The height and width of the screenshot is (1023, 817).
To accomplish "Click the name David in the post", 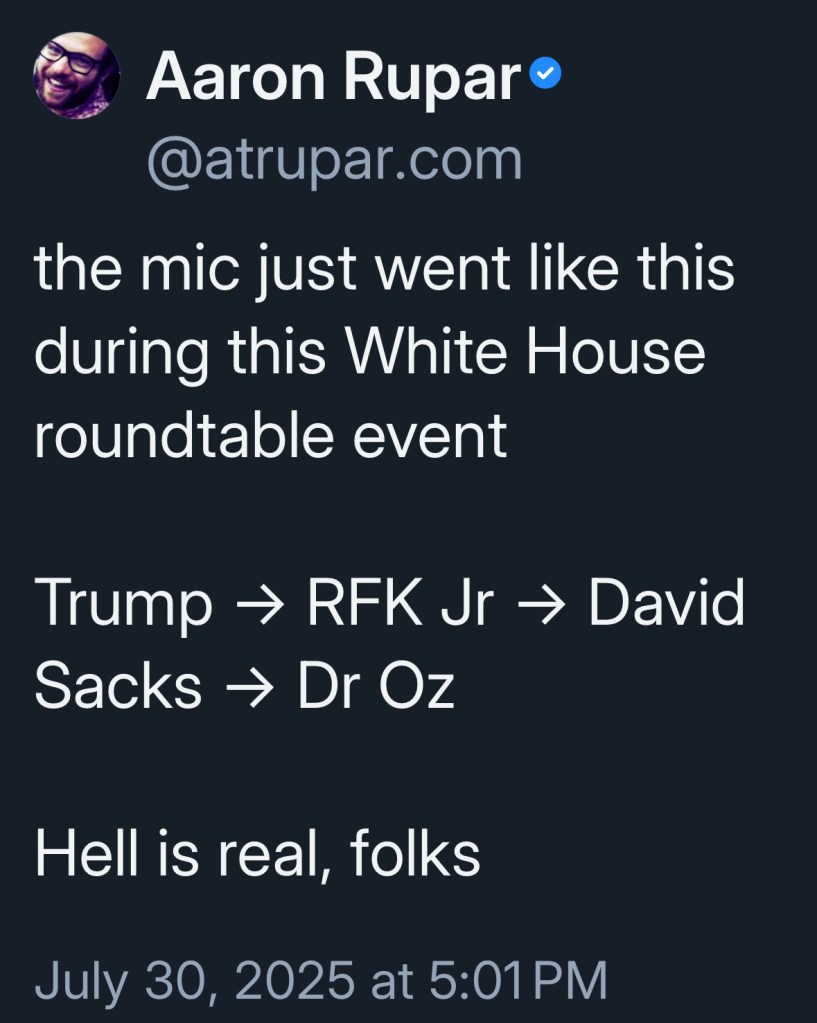I will coord(666,604).
